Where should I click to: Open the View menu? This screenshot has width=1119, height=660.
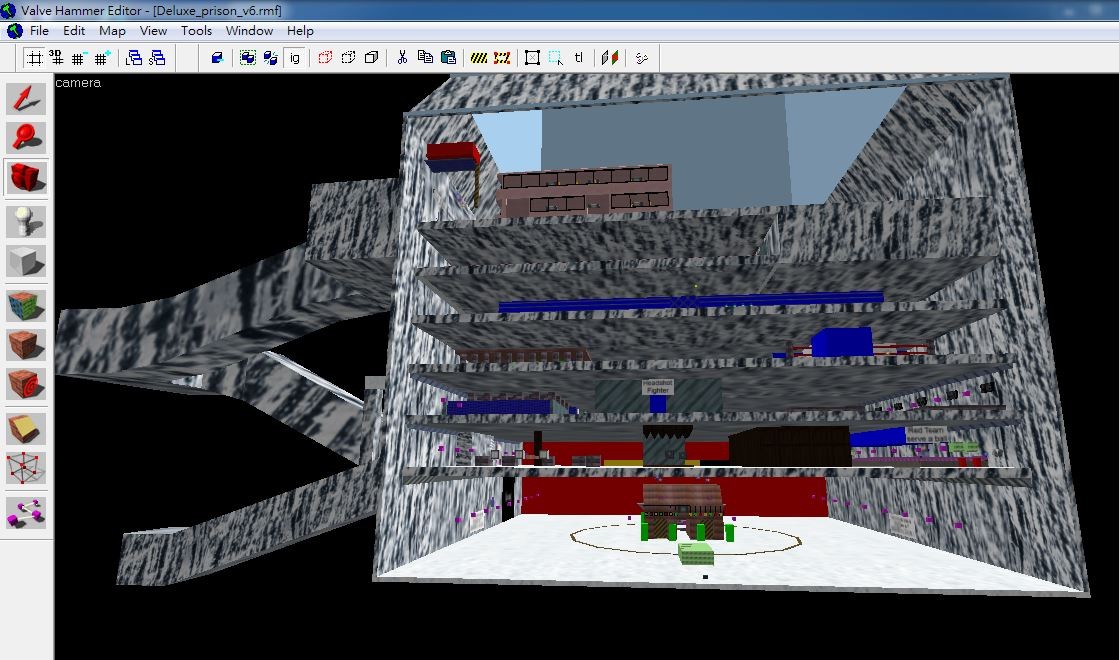point(153,31)
